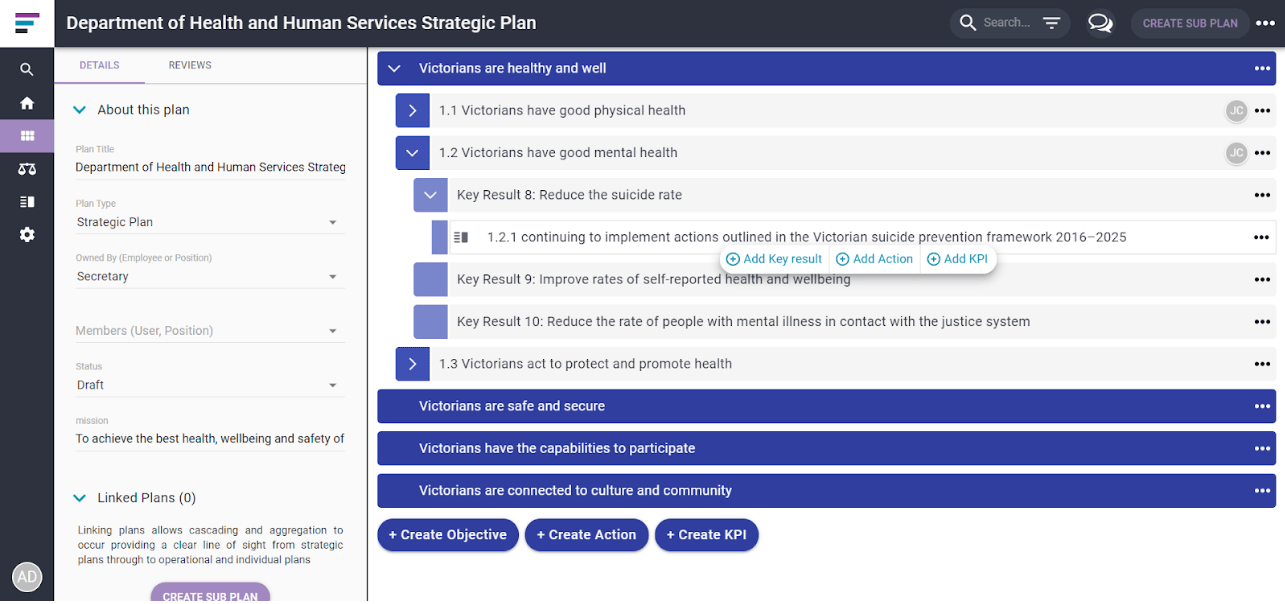
Task: Select the Details tab
Action: pyautogui.click(x=99, y=65)
